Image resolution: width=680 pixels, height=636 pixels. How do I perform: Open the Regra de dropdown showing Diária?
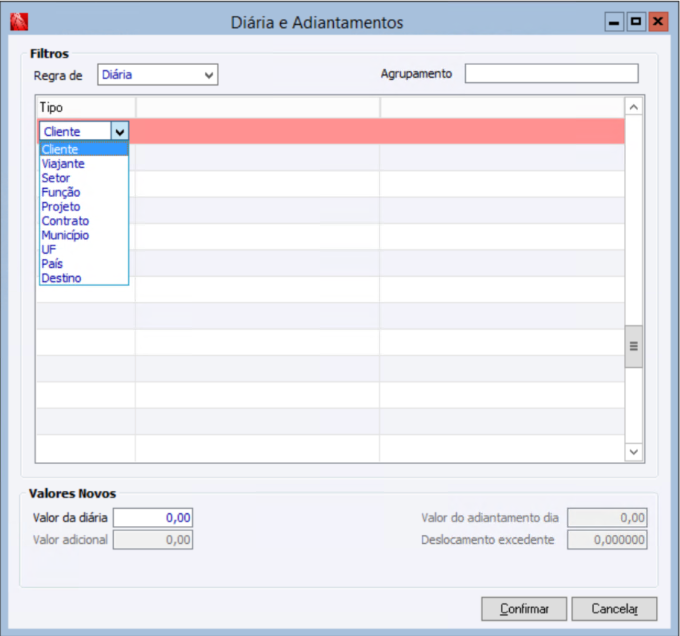[x=157, y=75]
